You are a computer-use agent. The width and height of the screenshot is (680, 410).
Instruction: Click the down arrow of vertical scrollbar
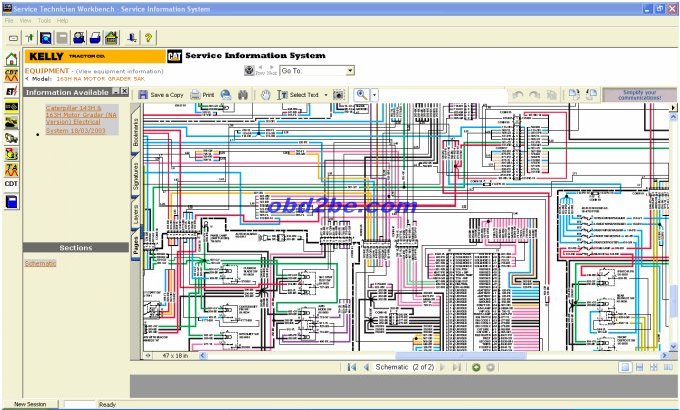[x=673, y=346]
